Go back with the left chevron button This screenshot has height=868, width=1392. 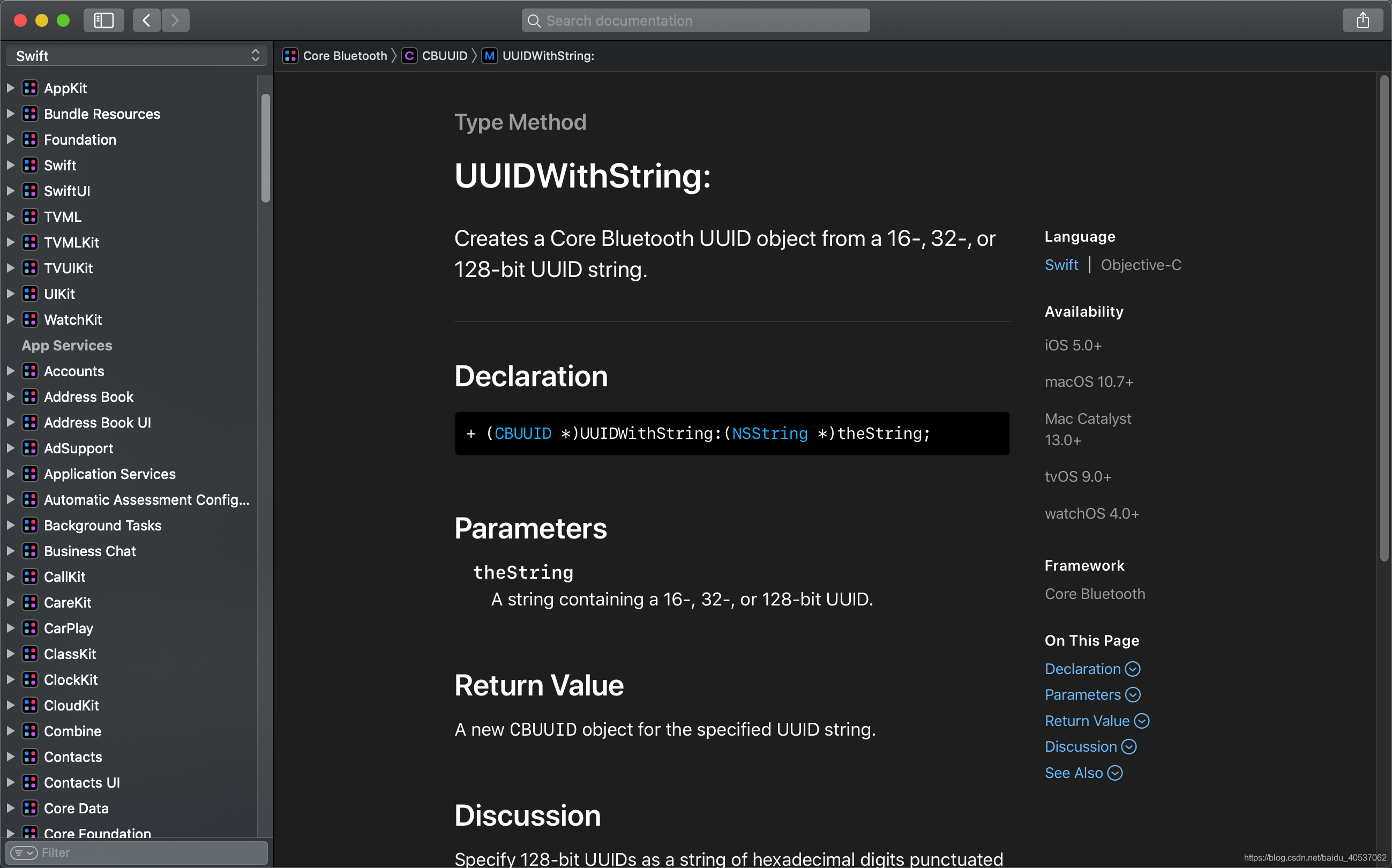pos(146,21)
